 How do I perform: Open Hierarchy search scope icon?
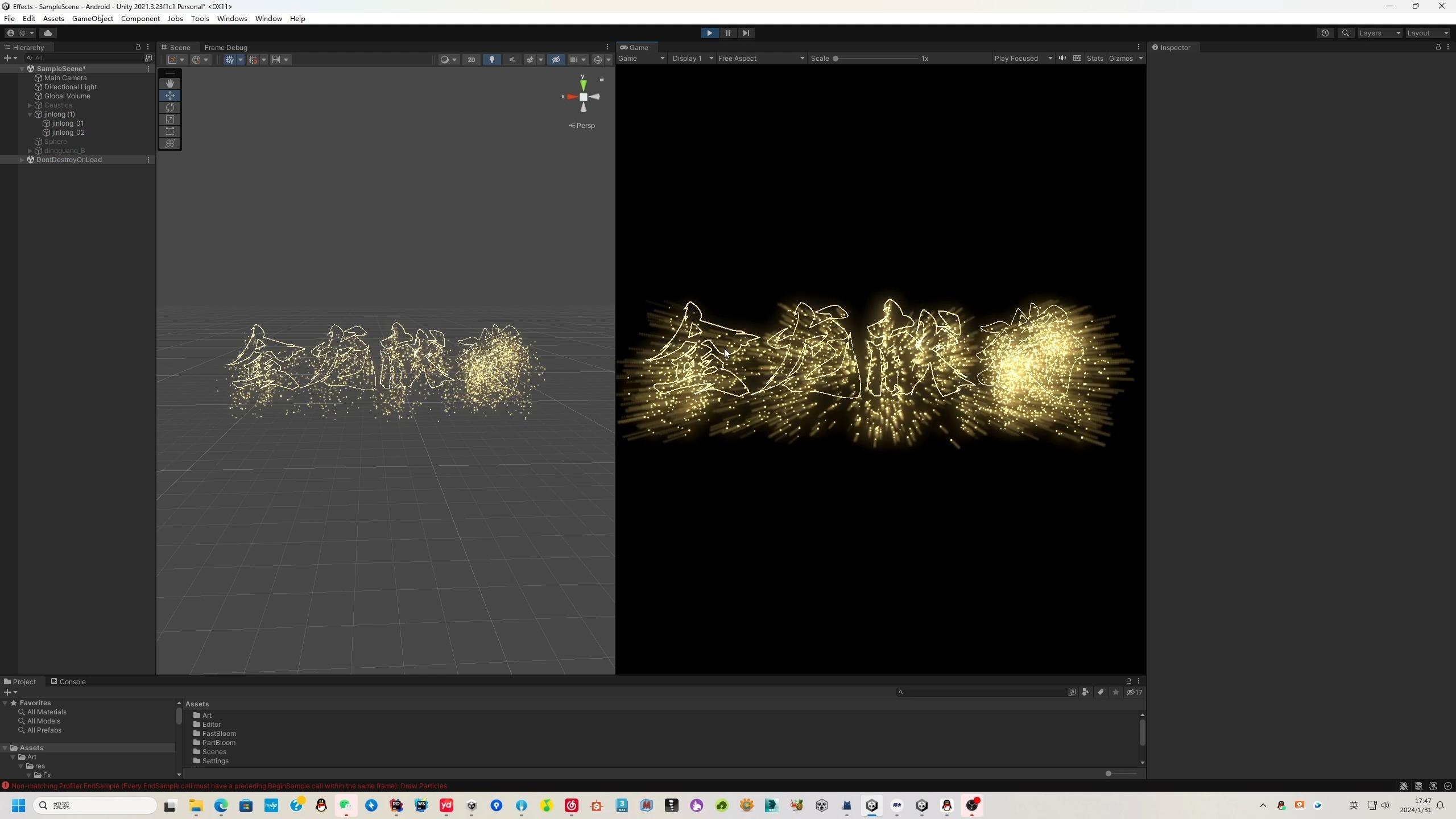click(148, 58)
